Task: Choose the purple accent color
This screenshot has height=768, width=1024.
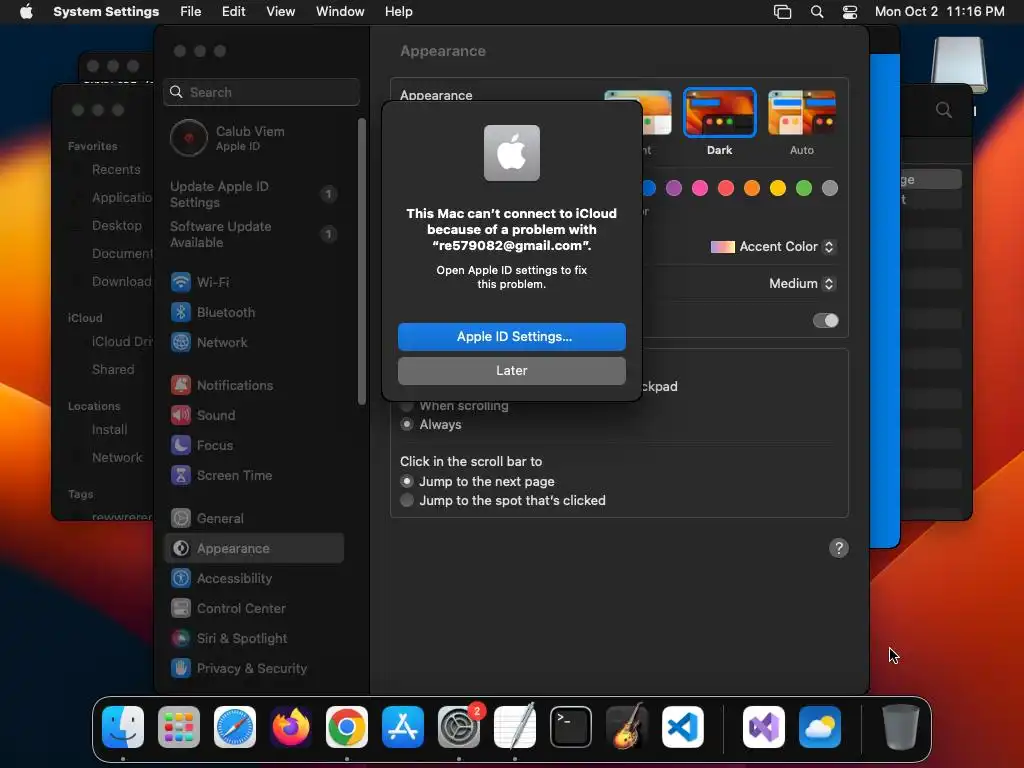Action: 674,188
